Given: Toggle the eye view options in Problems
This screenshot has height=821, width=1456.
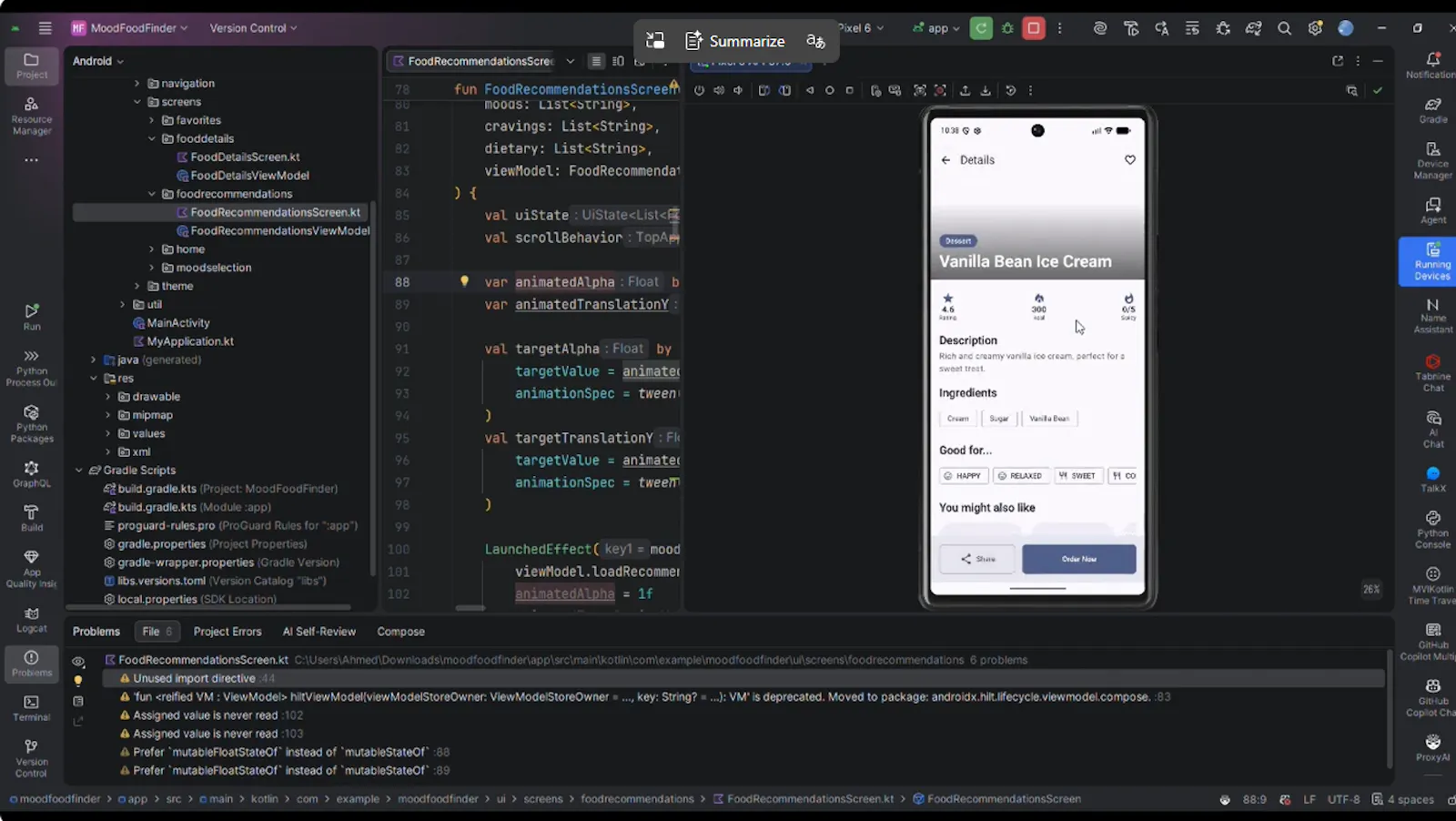Looking at the screenshot, I should click(x=78, y=662).
